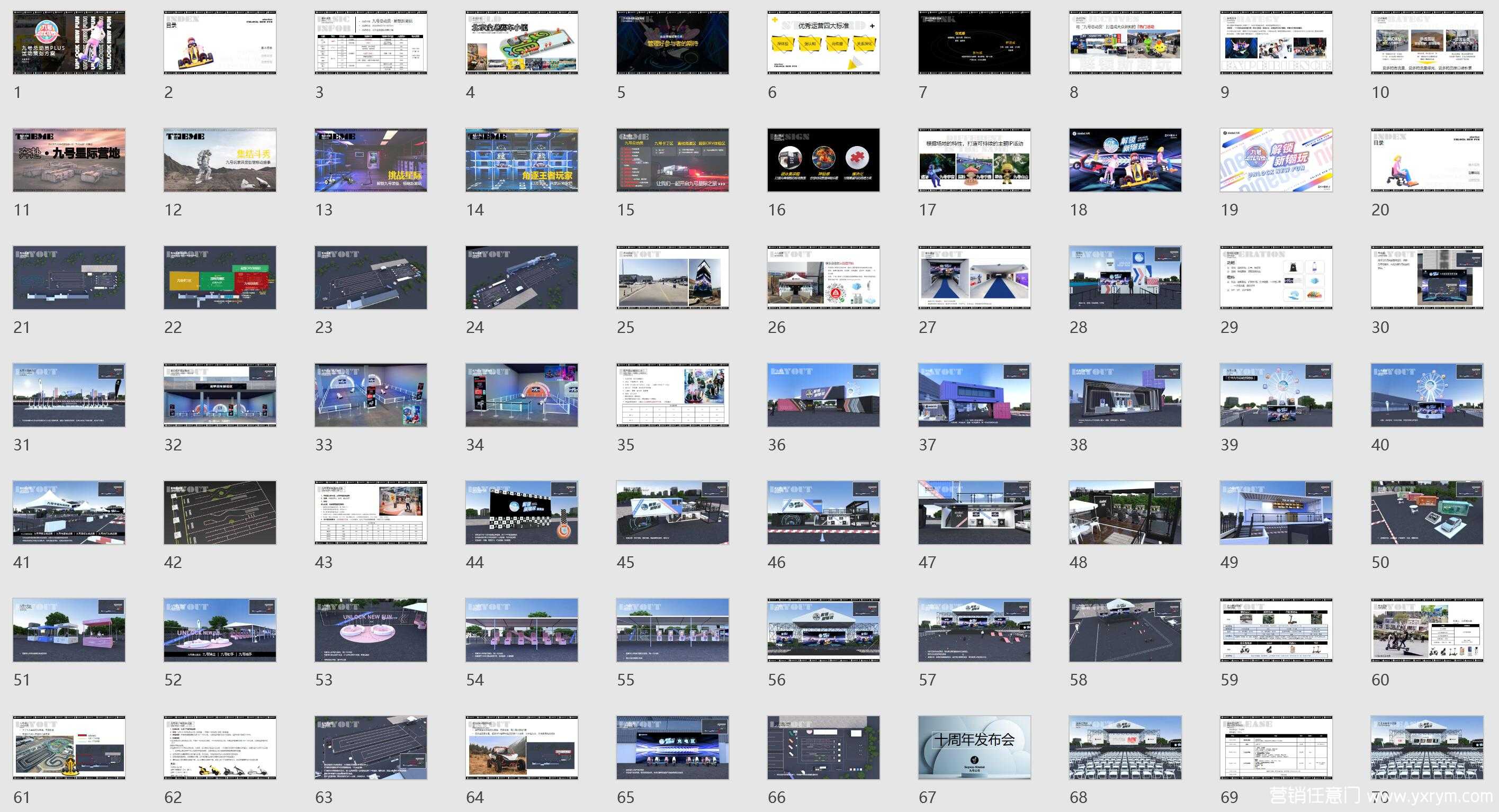Viewport: 1499px width, 812px height.
Task: Open slide 2 with the 目录 kart image
Action: pyautogui.click(x=219, y=42)
